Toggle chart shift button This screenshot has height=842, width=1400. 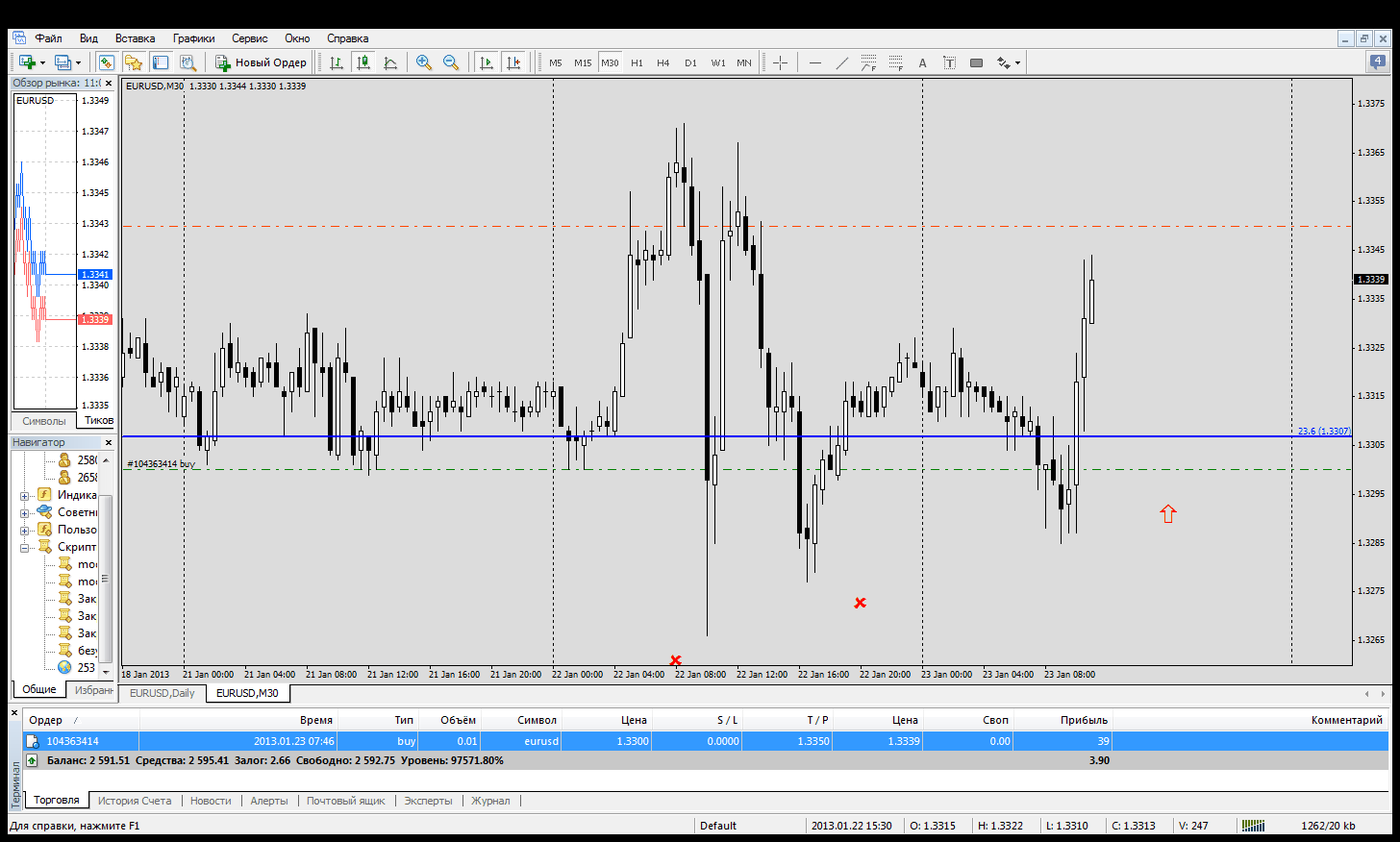pyautogui.click(x=513, y=62)
